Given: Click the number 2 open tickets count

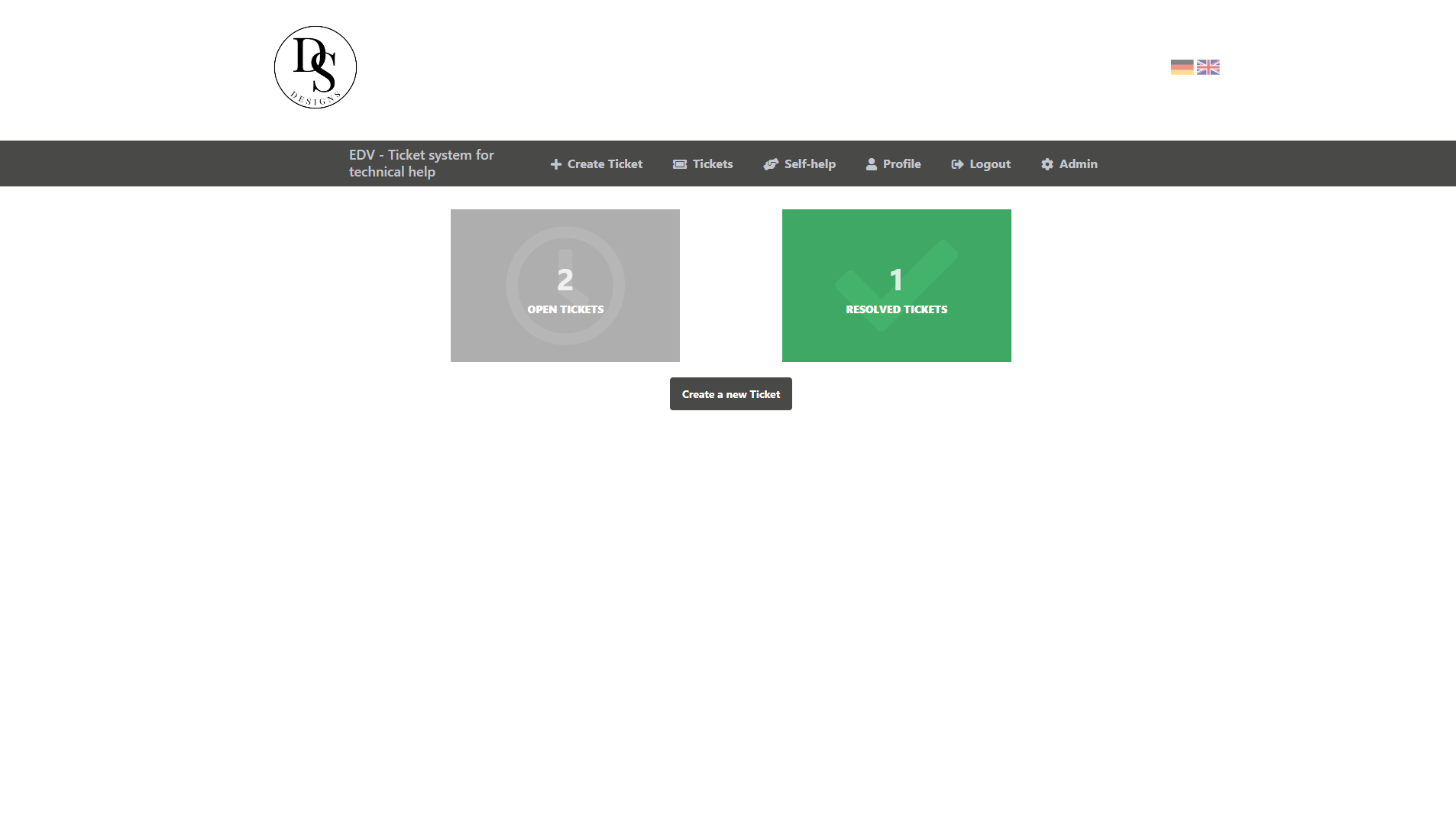Looking at the screenshot, I should (565, 280).
